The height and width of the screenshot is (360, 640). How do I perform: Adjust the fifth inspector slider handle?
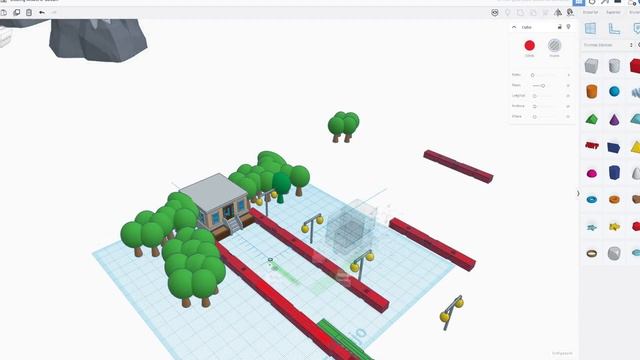[x=534, y=117]
